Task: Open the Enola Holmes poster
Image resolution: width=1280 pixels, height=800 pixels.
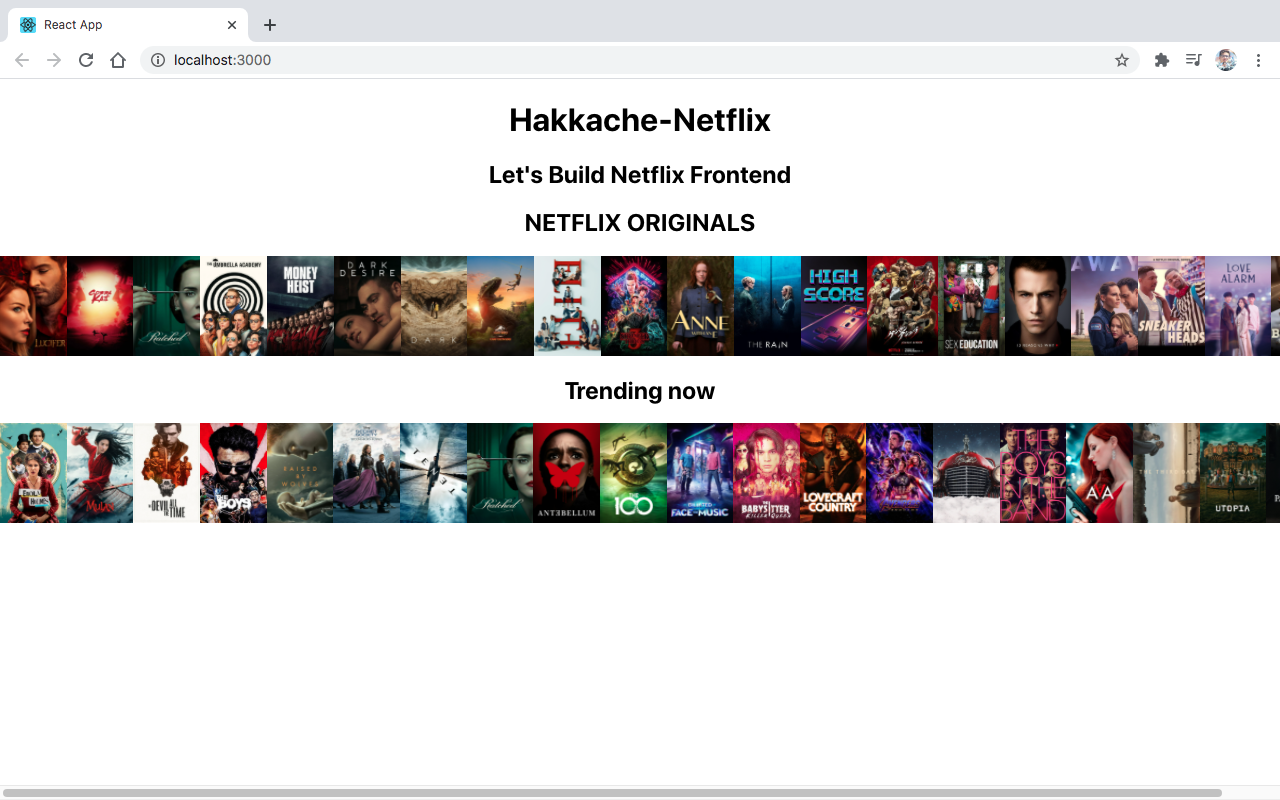Action: pyautogui.click(x=33, y=473)
